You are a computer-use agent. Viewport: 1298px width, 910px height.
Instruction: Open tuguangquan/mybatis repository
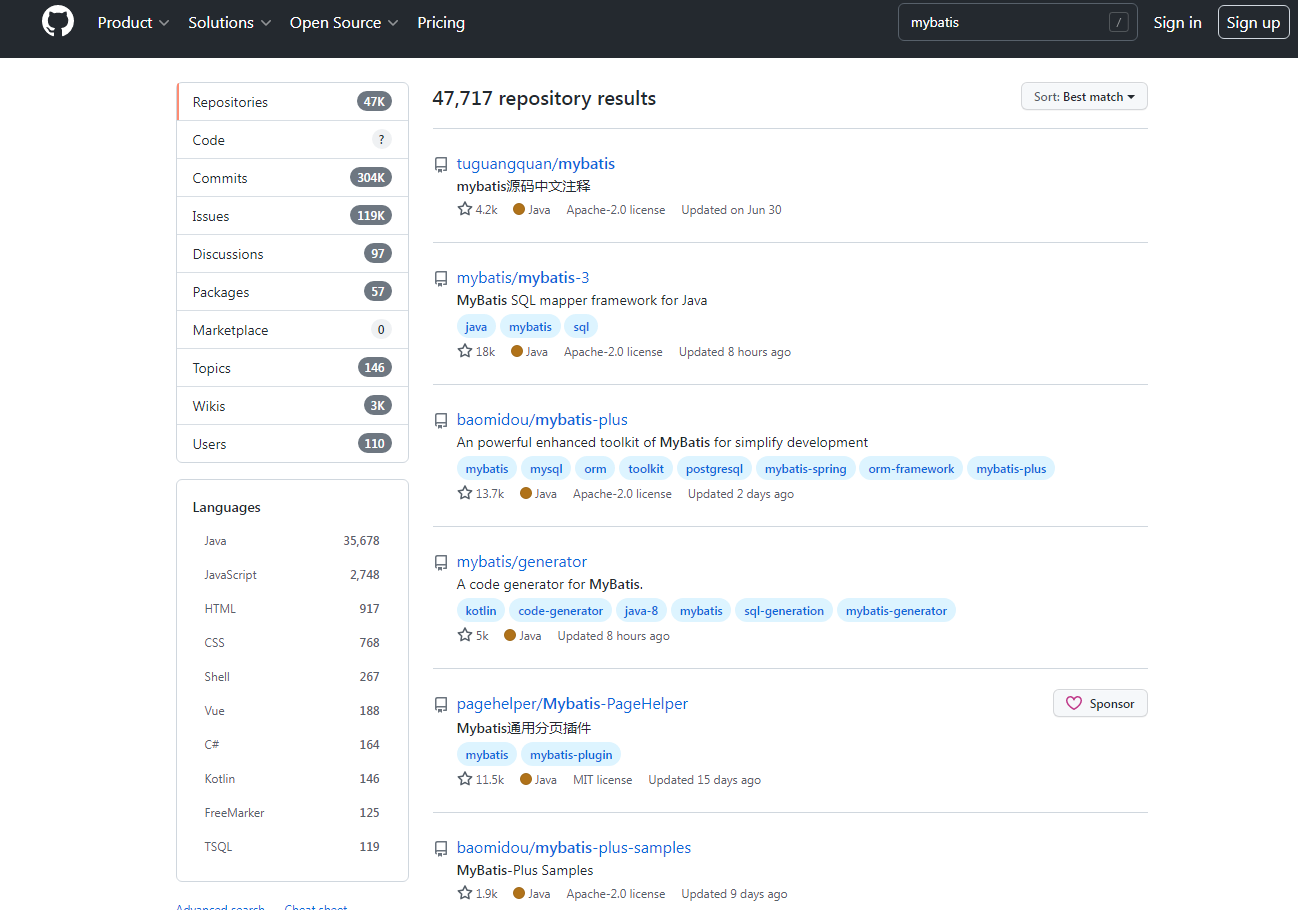(x=536, y=164)
